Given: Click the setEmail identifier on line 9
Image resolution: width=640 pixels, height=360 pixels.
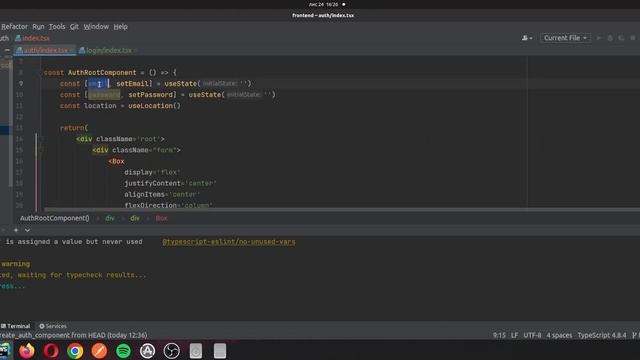Looking at the screenshot, I should (x=134, y=84).
